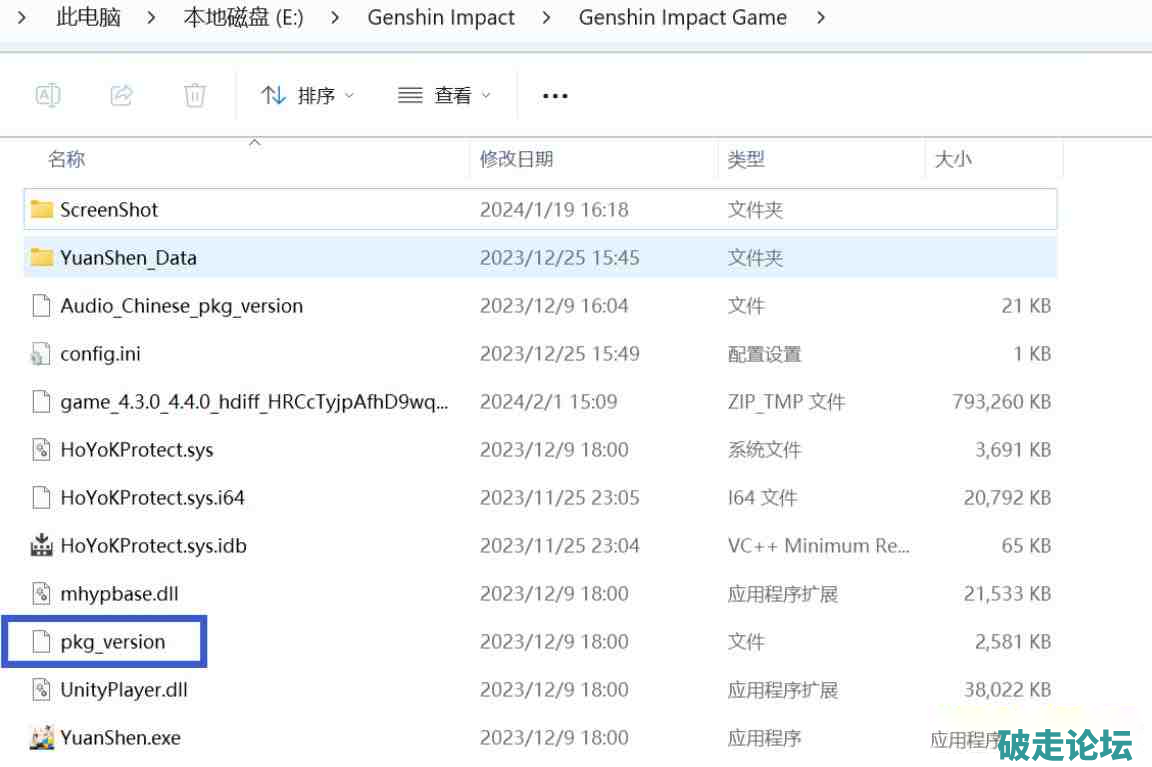Click the Share icon in toolbar
This screenshot has width=1152, height=767.
pyautogui.click(x=121, y=95)
